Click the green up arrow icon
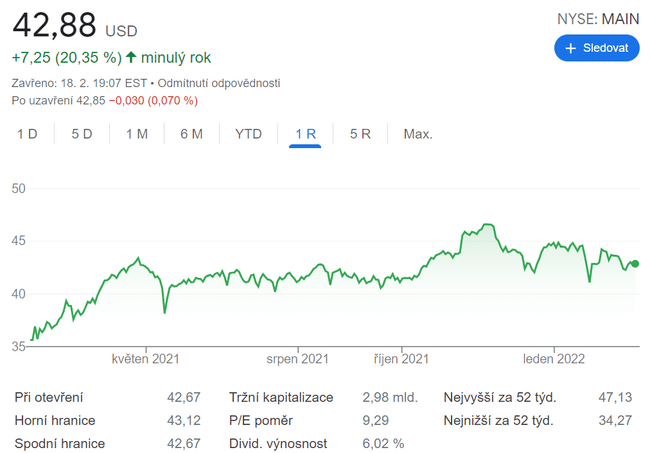Screen dimensions: 650x453 (131, 58)
